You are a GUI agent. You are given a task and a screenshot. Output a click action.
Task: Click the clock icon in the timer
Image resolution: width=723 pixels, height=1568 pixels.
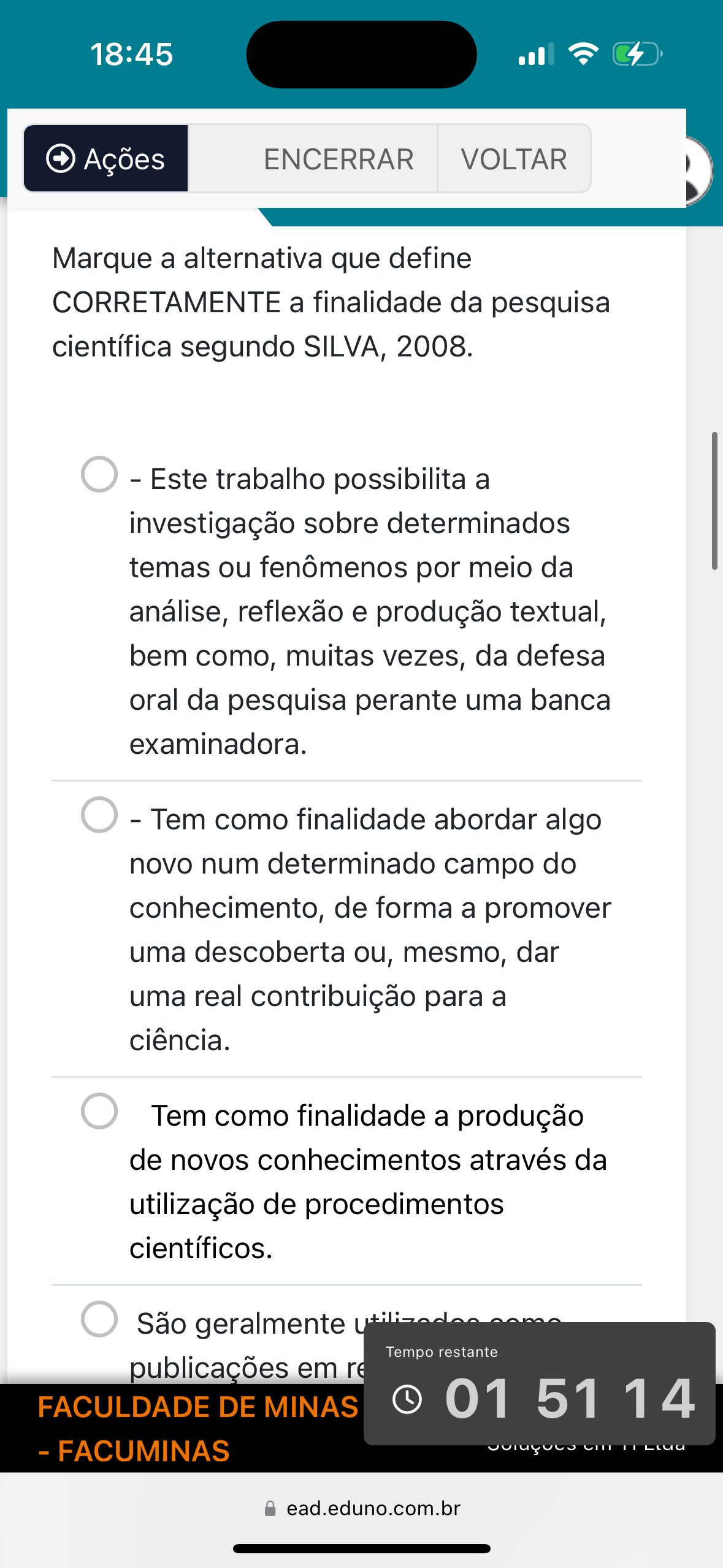pos(407,1399)
